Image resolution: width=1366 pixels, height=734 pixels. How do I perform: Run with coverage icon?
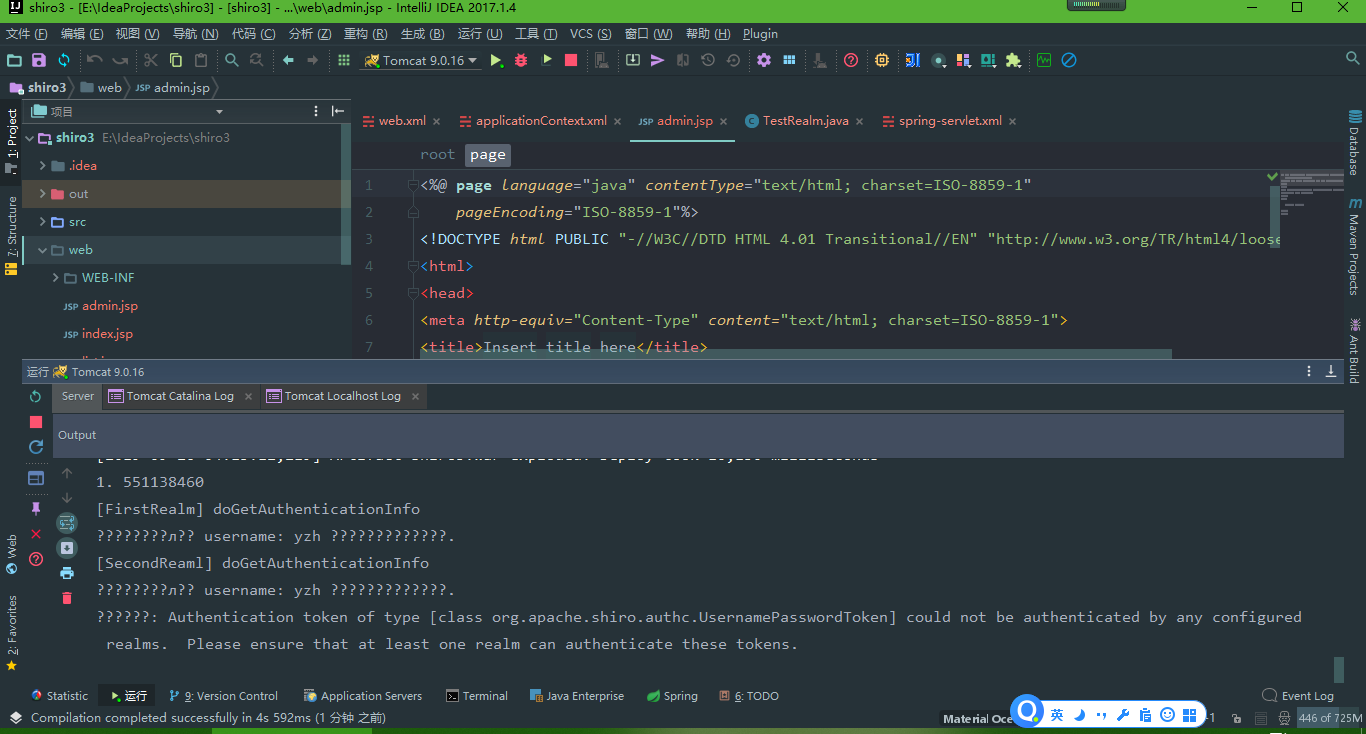[x=546, y=60]
